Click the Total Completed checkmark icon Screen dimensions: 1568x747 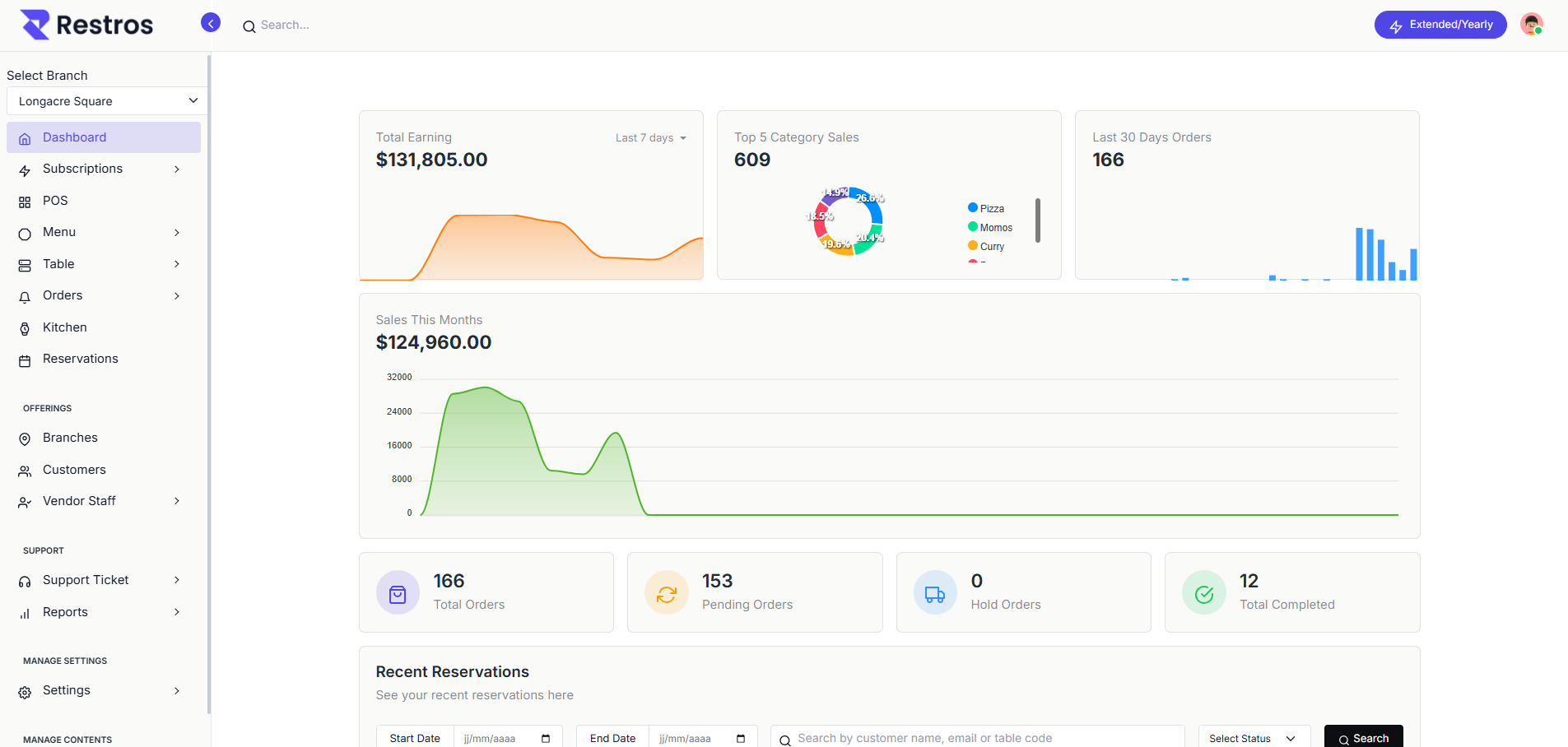[1203, 593]
